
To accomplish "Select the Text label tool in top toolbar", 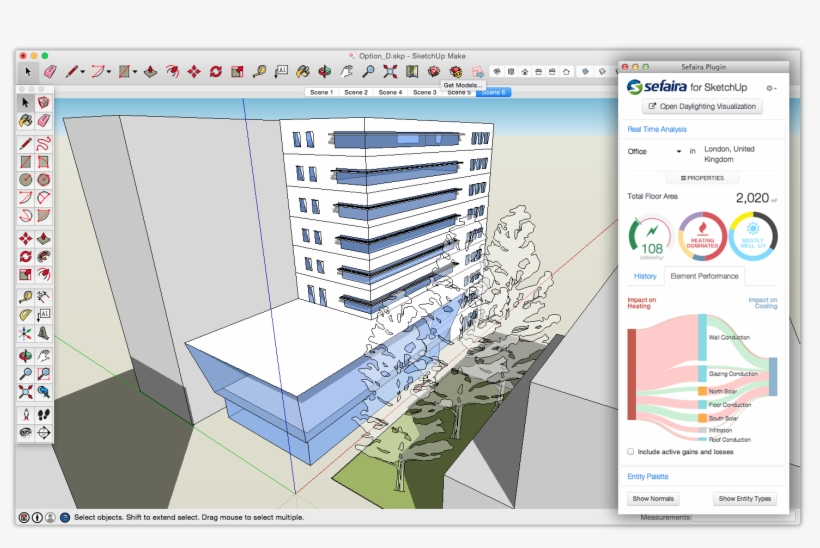I will [x=281, y=72].
